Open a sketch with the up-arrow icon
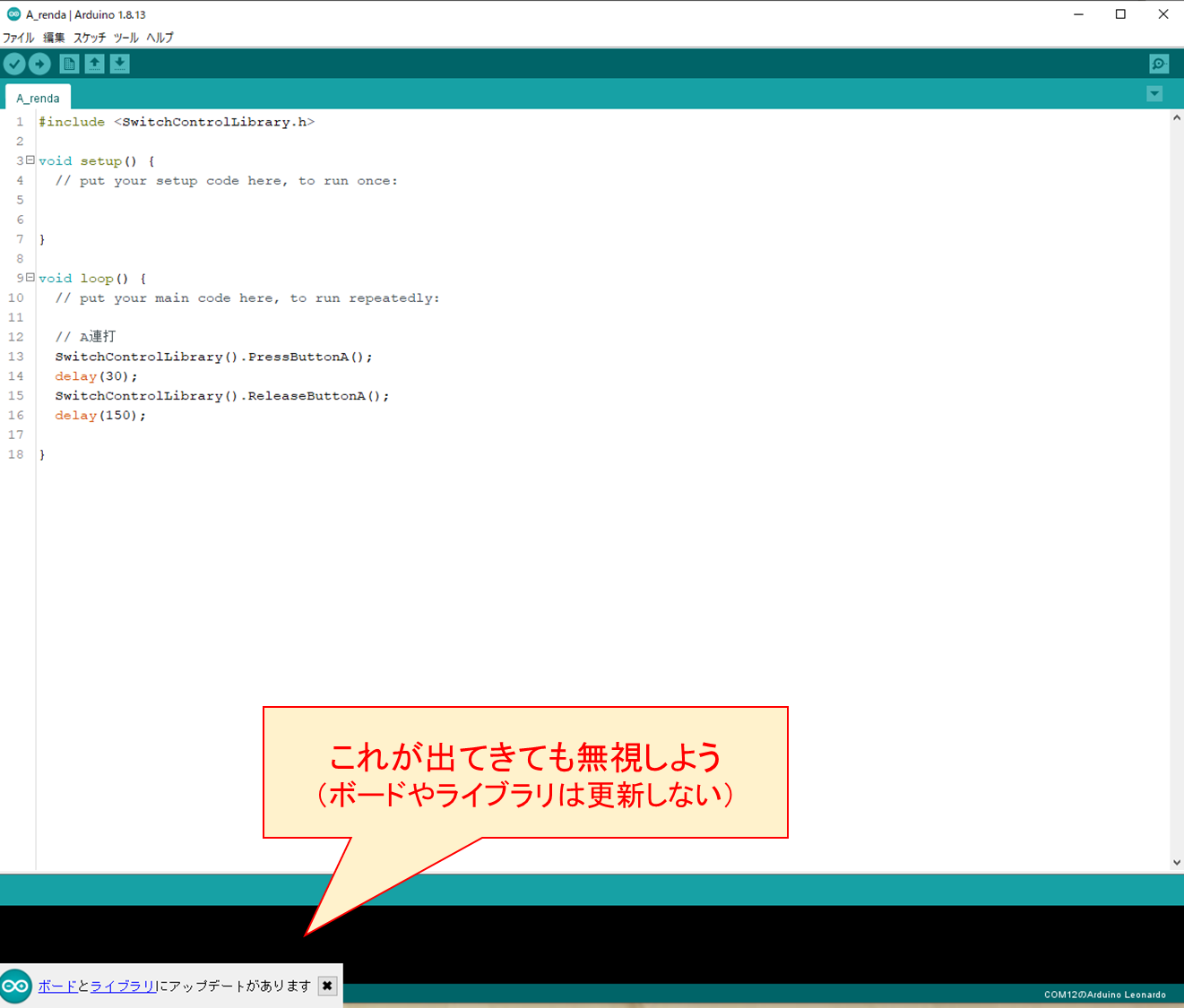Viewport: 1184px width, 1008px height. click(94, 64)
